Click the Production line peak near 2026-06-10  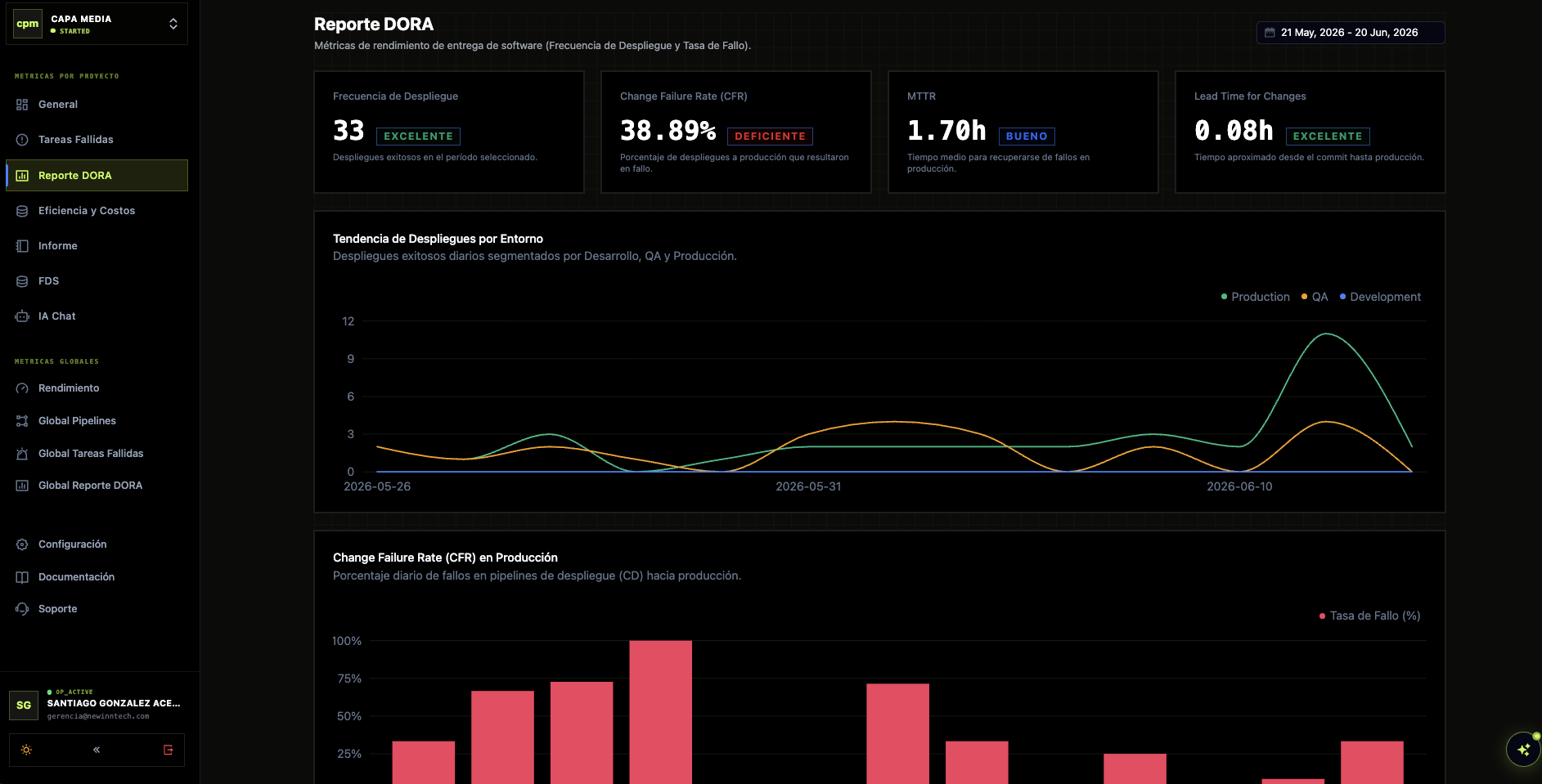1325,334
